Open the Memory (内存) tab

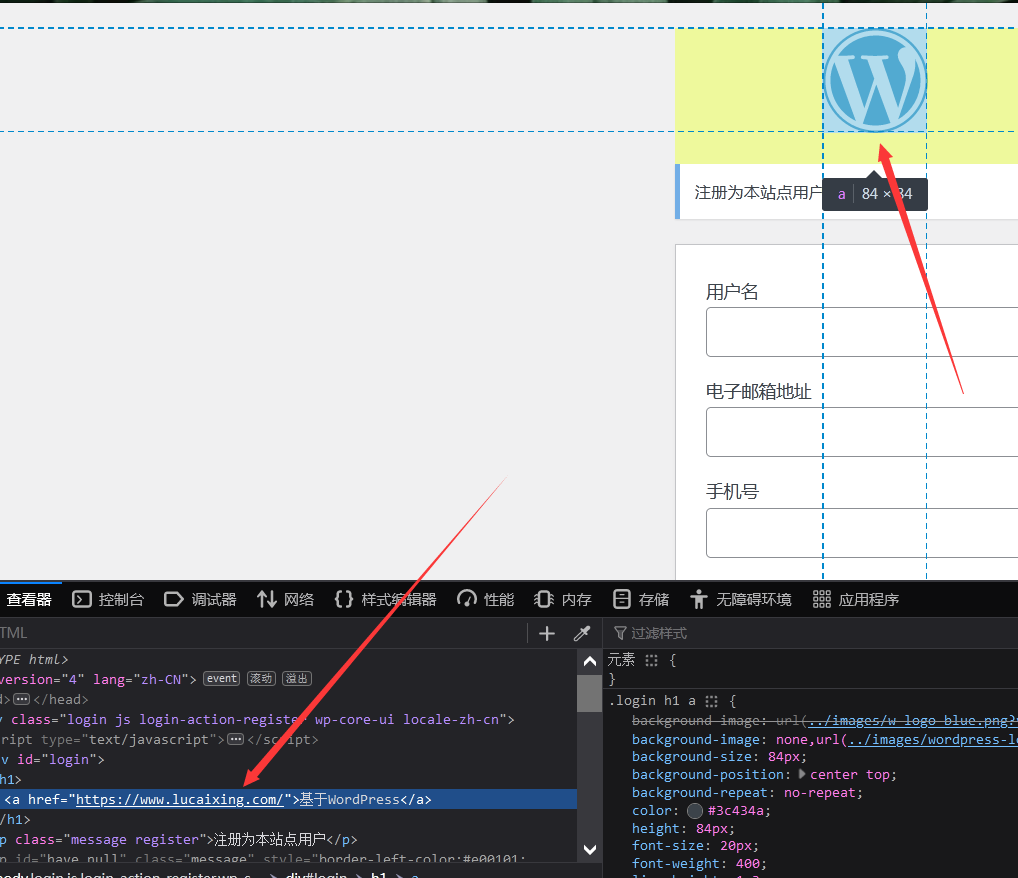[x=563, y=599]
